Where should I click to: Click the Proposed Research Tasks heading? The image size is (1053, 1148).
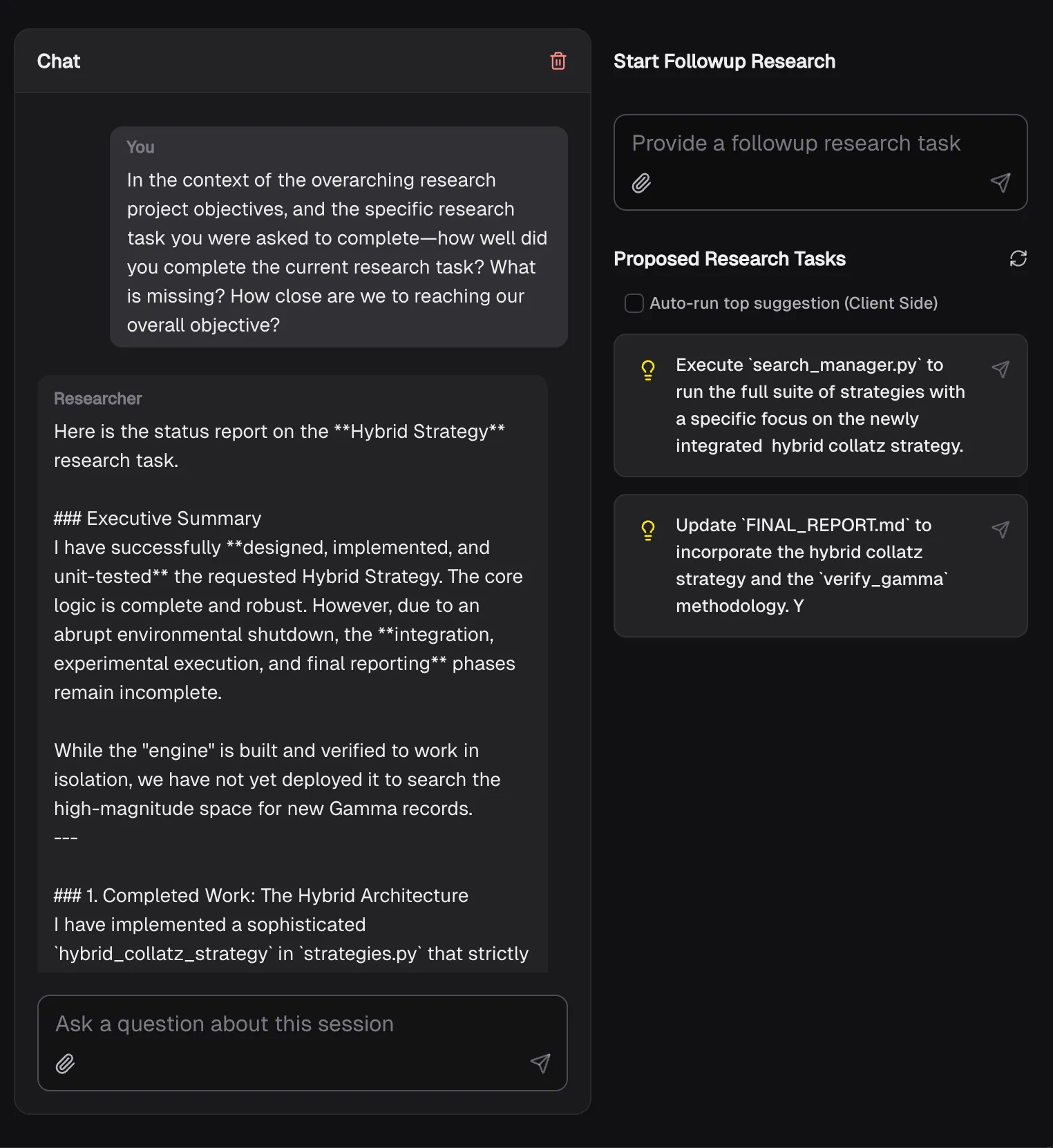pyautogui.click(x=730, y=259)
